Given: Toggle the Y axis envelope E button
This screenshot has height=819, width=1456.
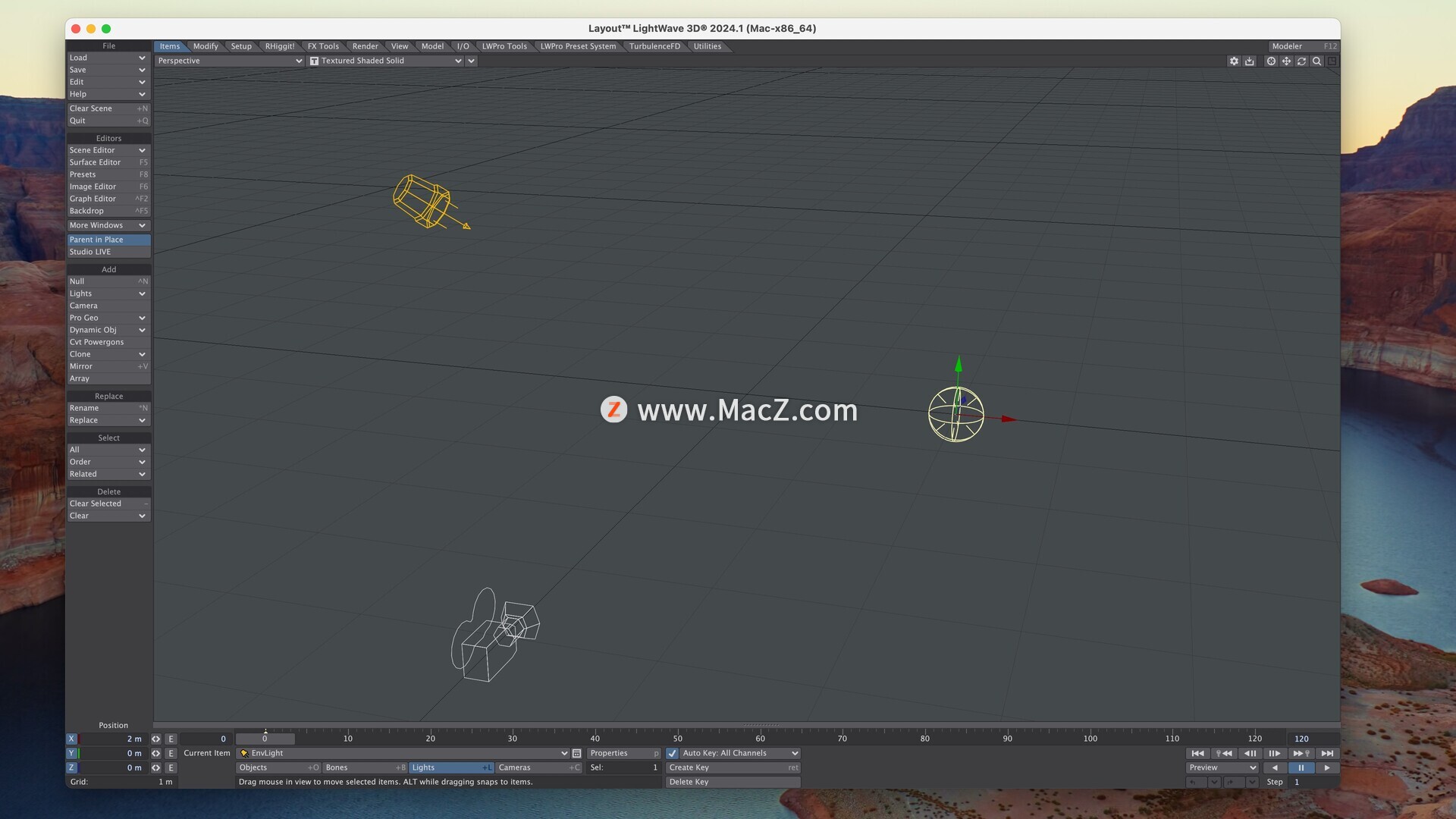Looking at the screenshot, I should click(171, 753).
